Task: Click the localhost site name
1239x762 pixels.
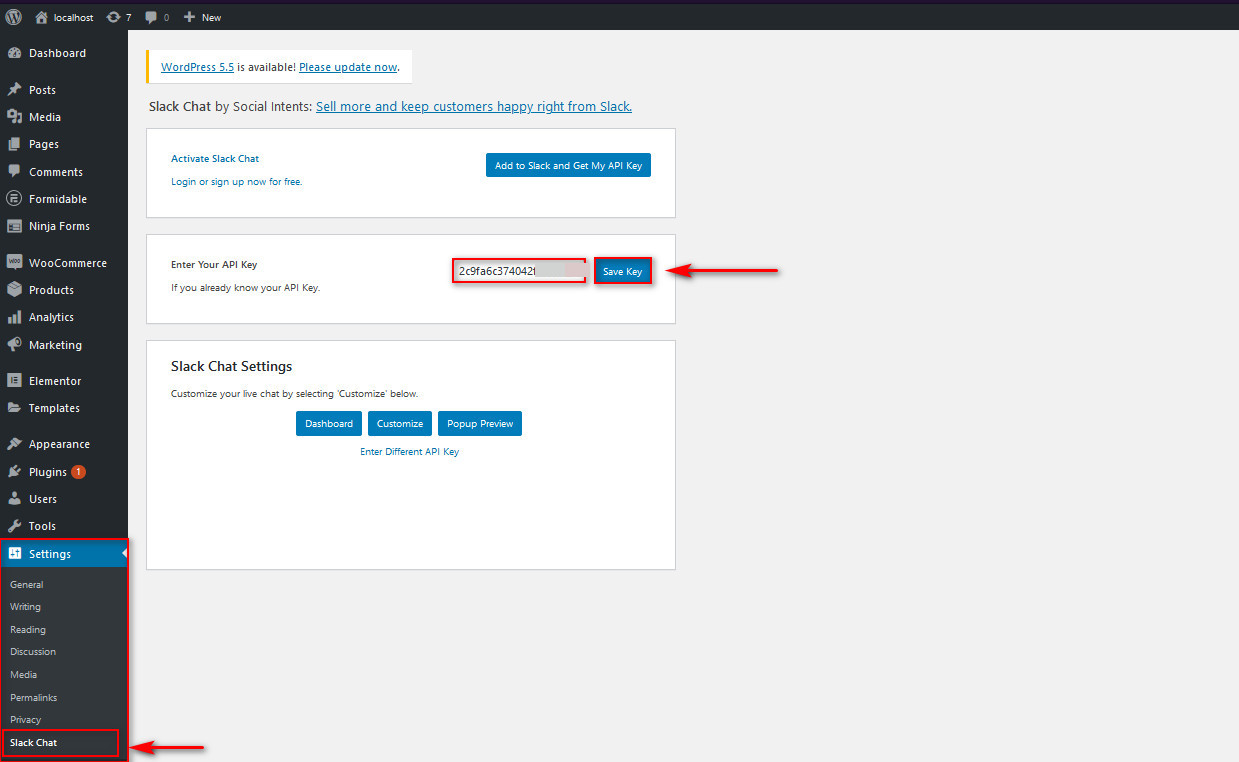Action: coord(74,17)
